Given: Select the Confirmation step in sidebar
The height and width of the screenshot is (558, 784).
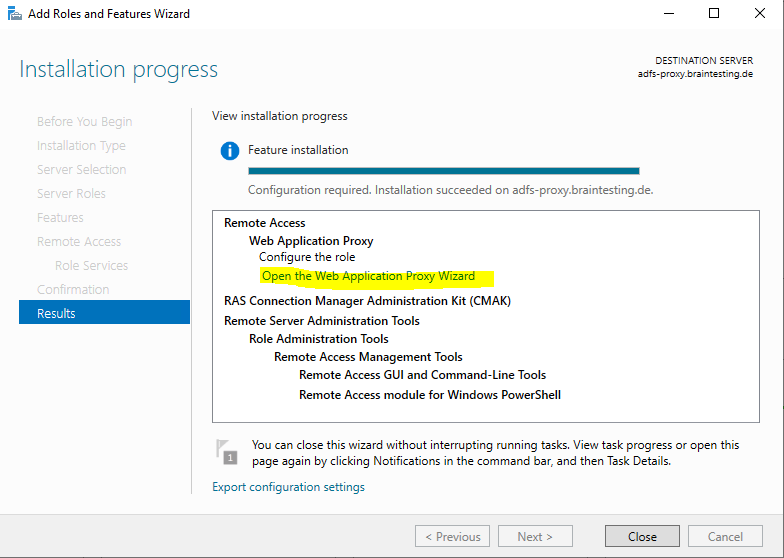Looking at the screenshot, I should 73,290.
